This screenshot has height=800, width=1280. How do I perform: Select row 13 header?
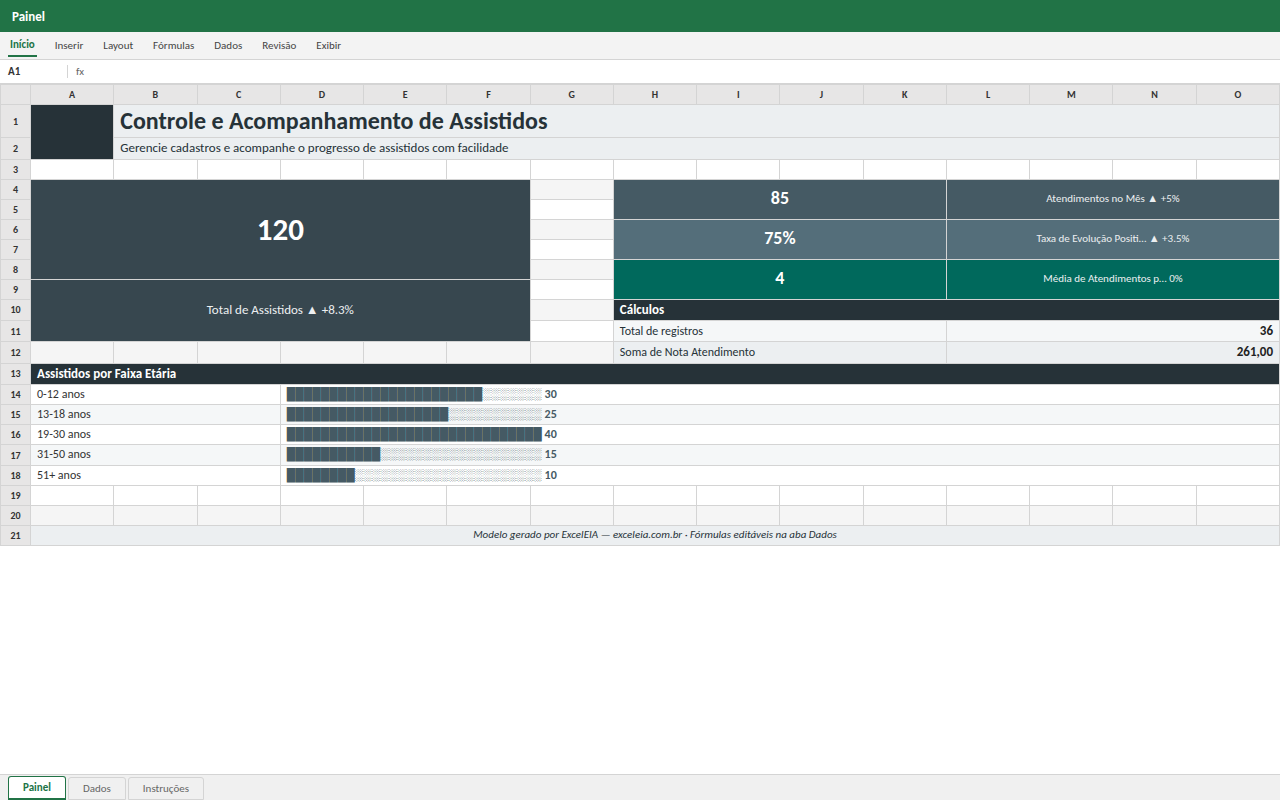[x=15, y=373]
